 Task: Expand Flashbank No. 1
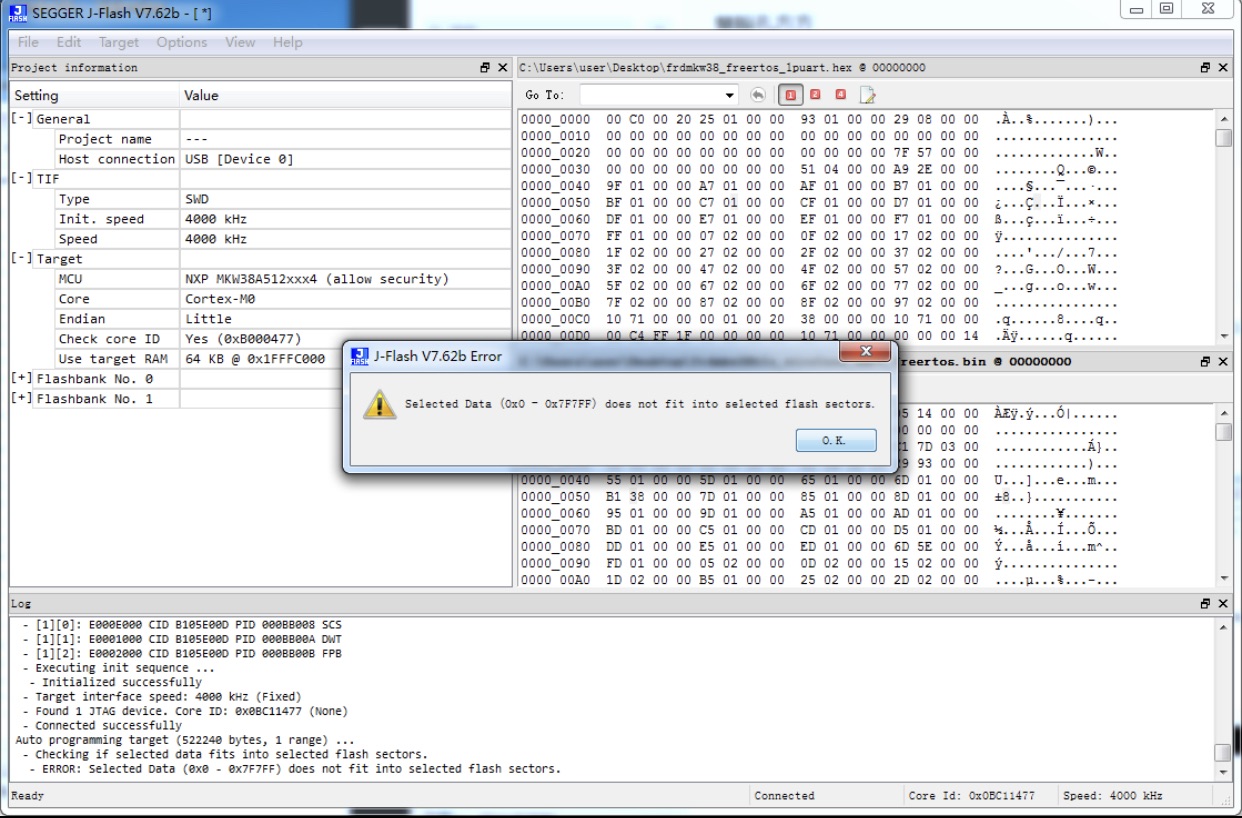[21, 399]
